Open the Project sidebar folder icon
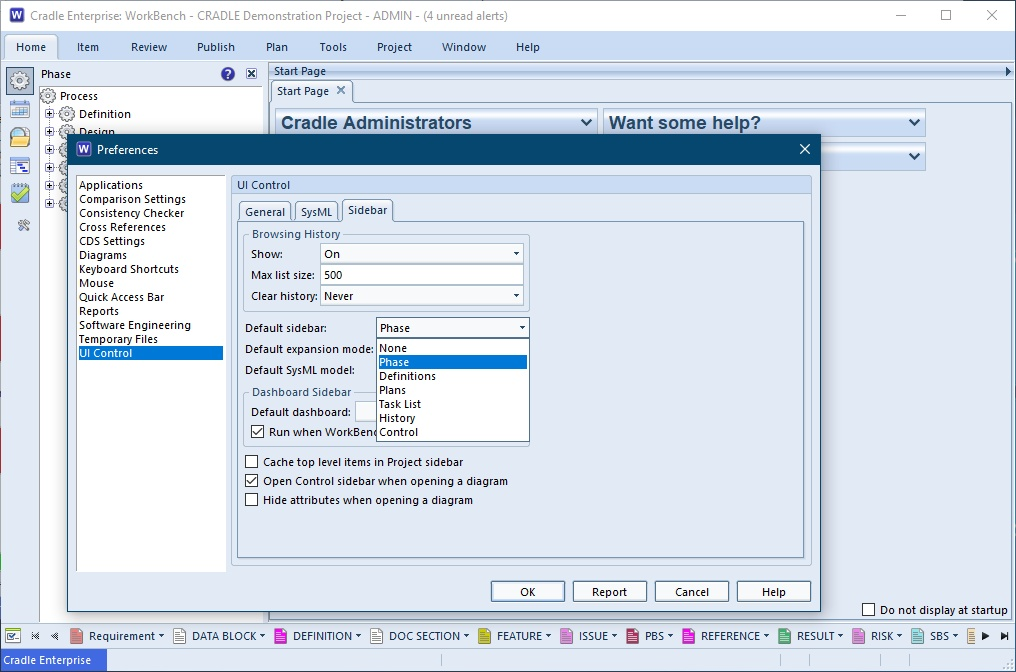Viewport: 1016px width, 672px height. pos(20,137)
